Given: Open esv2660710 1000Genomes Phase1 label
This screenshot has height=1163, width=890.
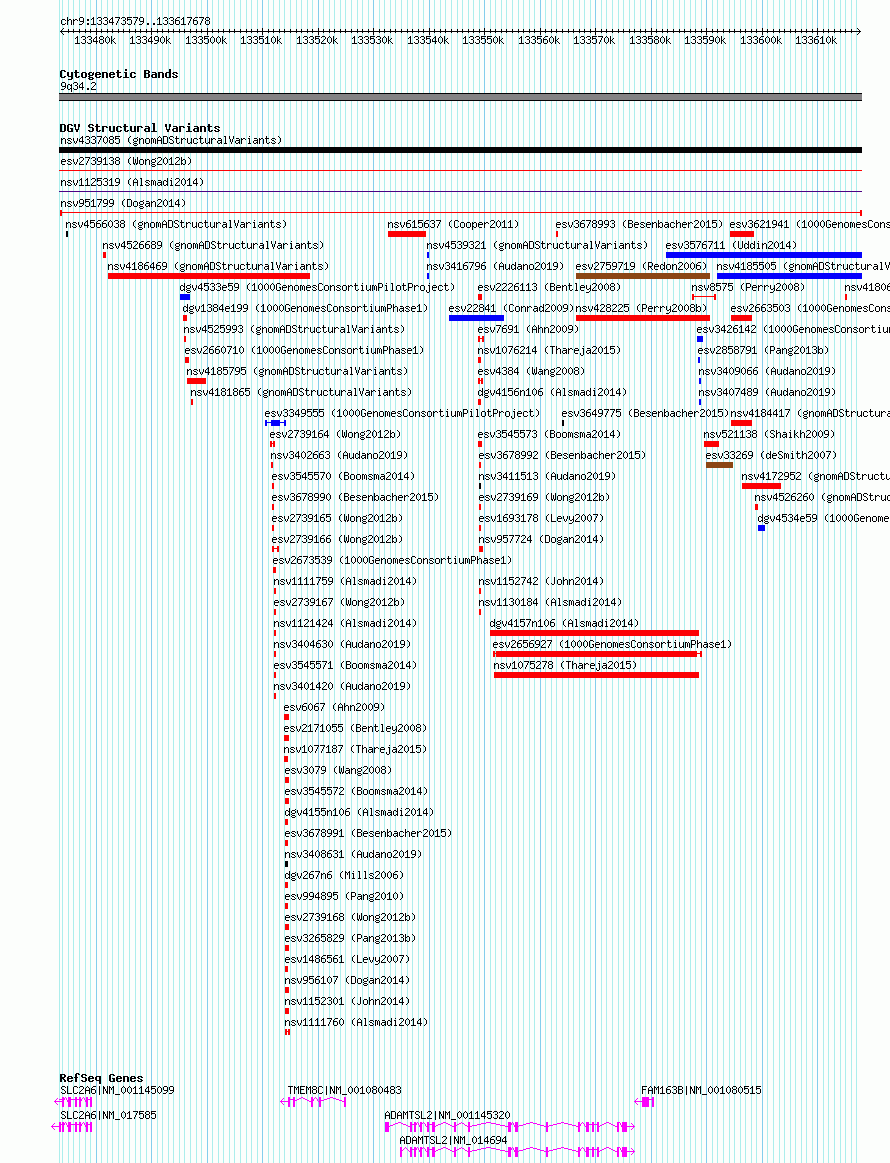Looking at the screenshot, I should [x=304, y=350].
